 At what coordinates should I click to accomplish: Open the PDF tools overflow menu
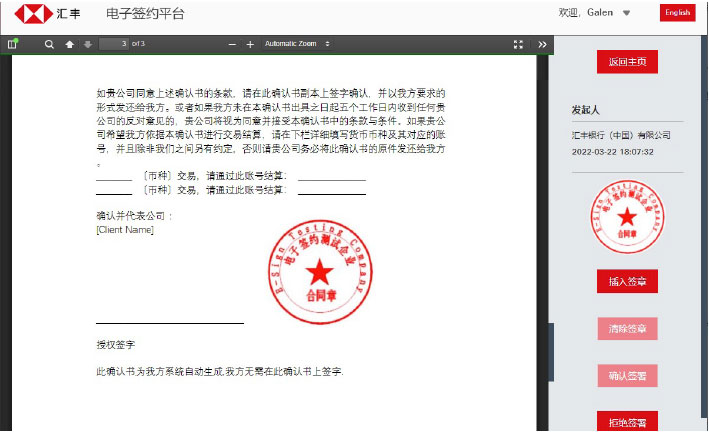[542, 44]
